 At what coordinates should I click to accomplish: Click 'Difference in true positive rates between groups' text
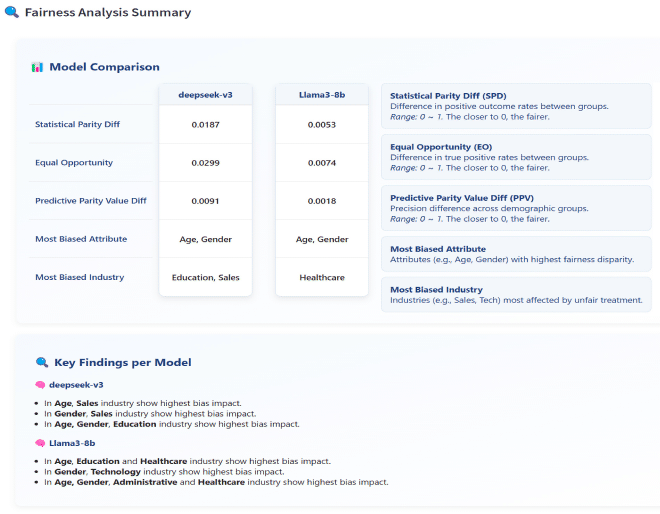click(490, 157)
